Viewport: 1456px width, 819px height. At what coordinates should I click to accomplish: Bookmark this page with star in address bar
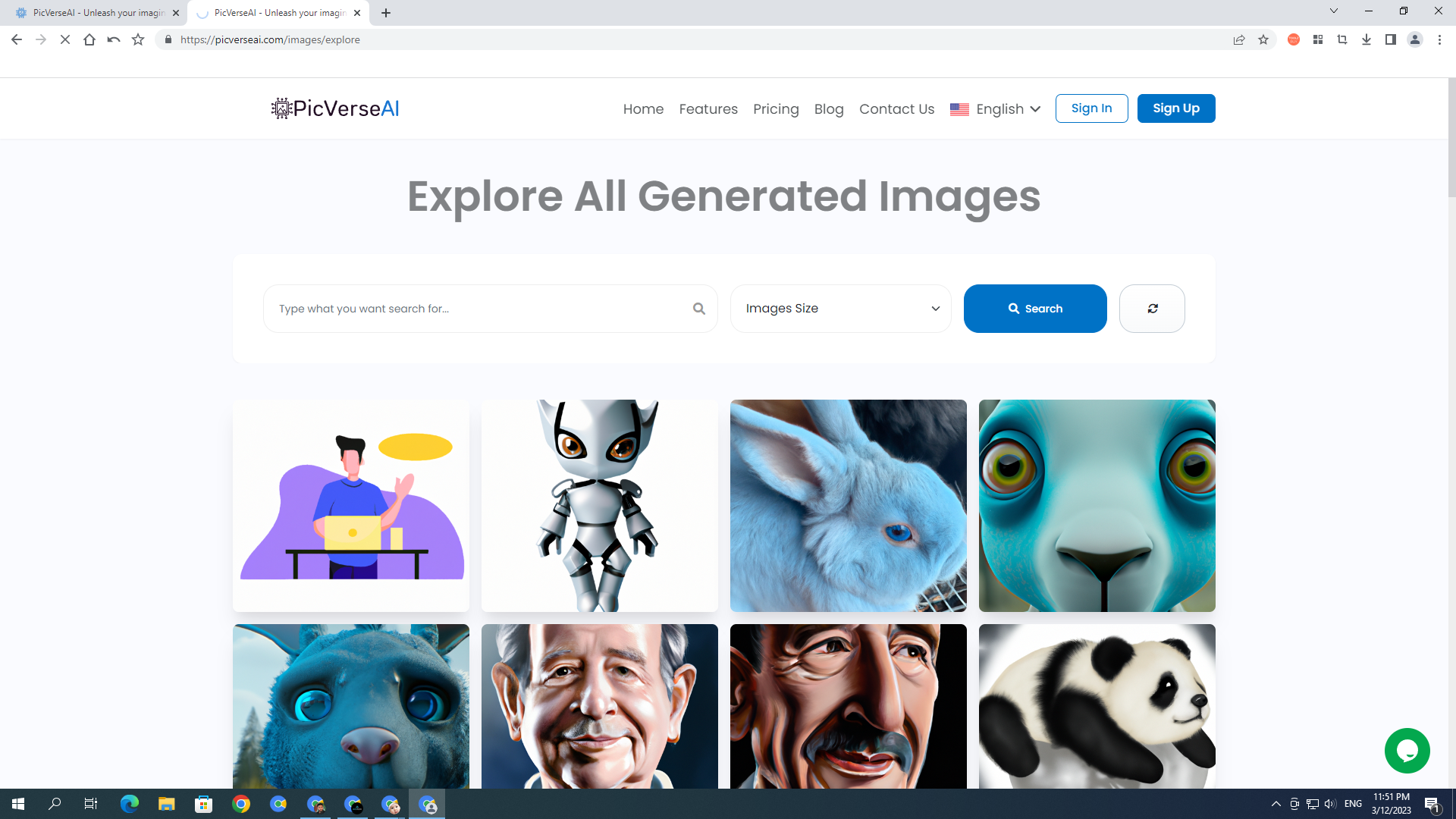pos(1263,39)
